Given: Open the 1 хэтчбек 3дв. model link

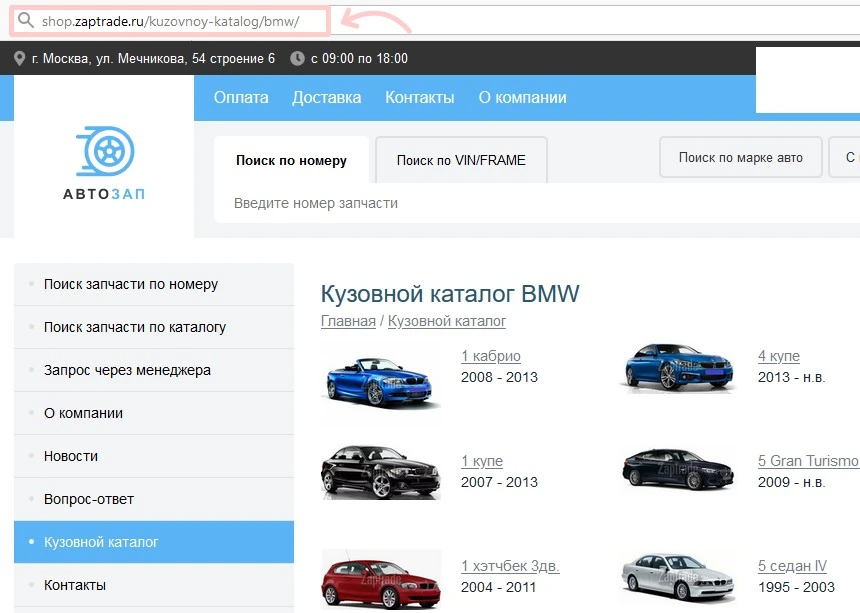Looking at the screenshot, I should [x=510, y=566].
